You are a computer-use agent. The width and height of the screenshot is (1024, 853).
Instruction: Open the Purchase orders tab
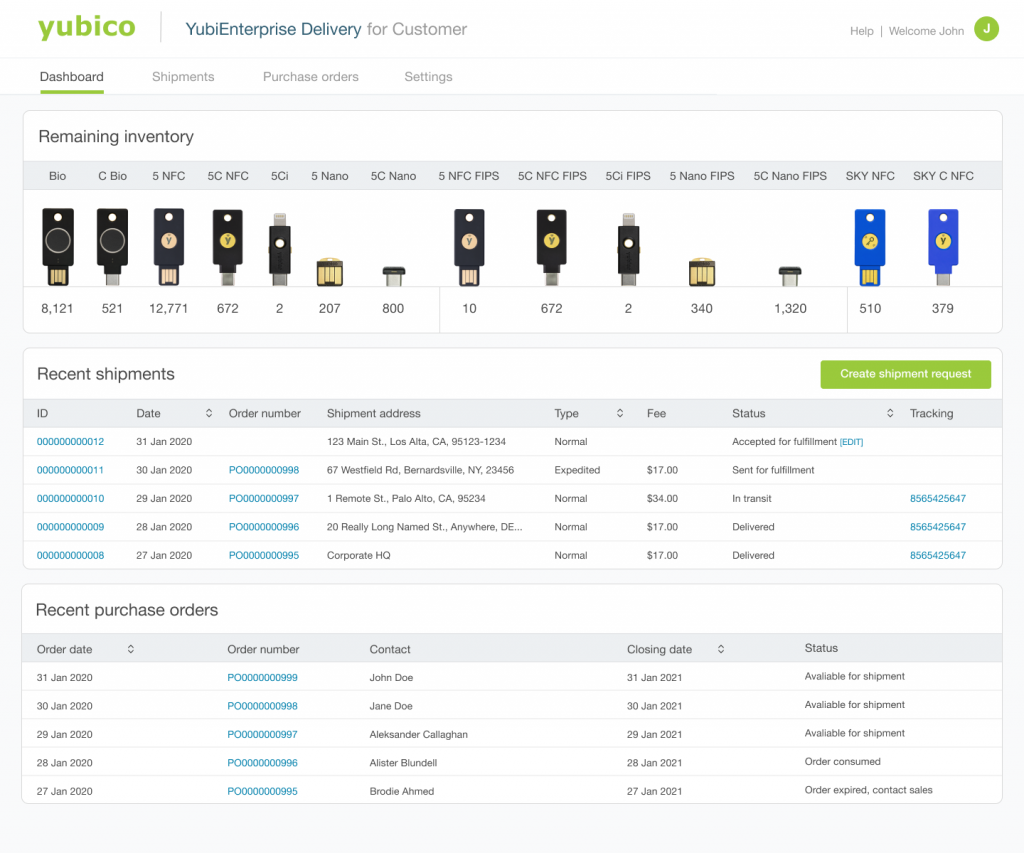click(x=311, y=76)
